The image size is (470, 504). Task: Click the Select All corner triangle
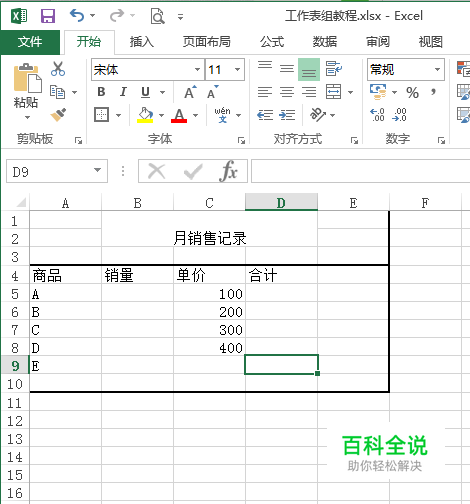21,202
